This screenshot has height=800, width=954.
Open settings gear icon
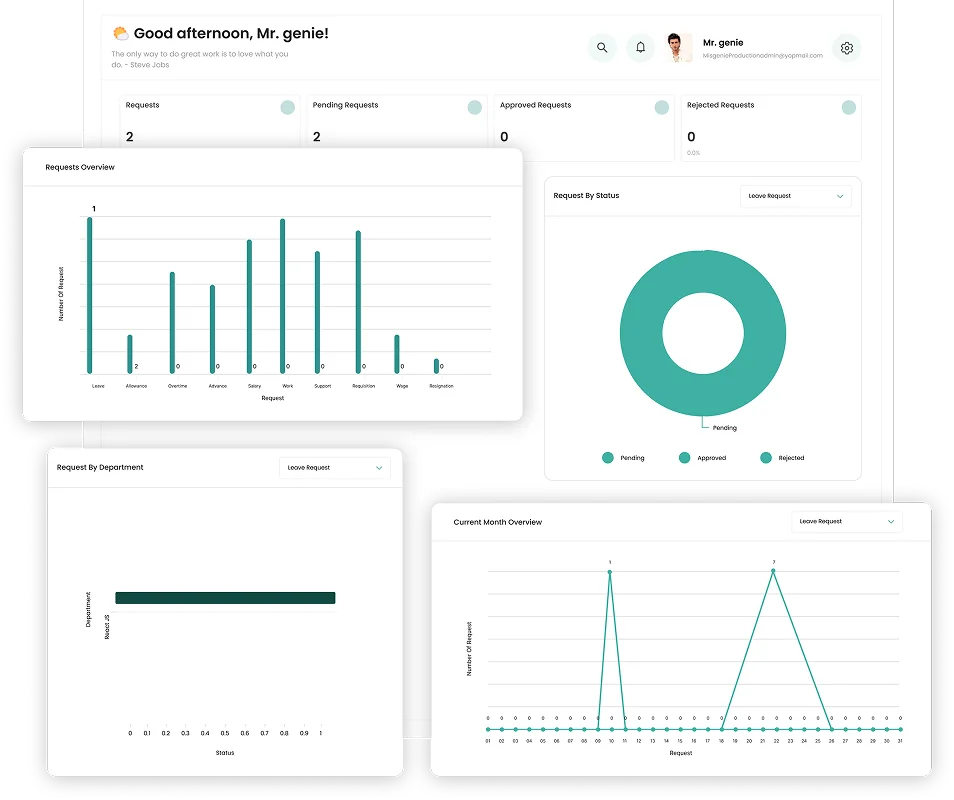coord(847,48)
